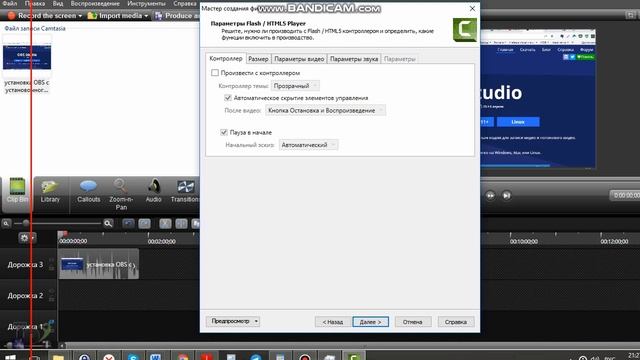Click the < Назад button

333,322
